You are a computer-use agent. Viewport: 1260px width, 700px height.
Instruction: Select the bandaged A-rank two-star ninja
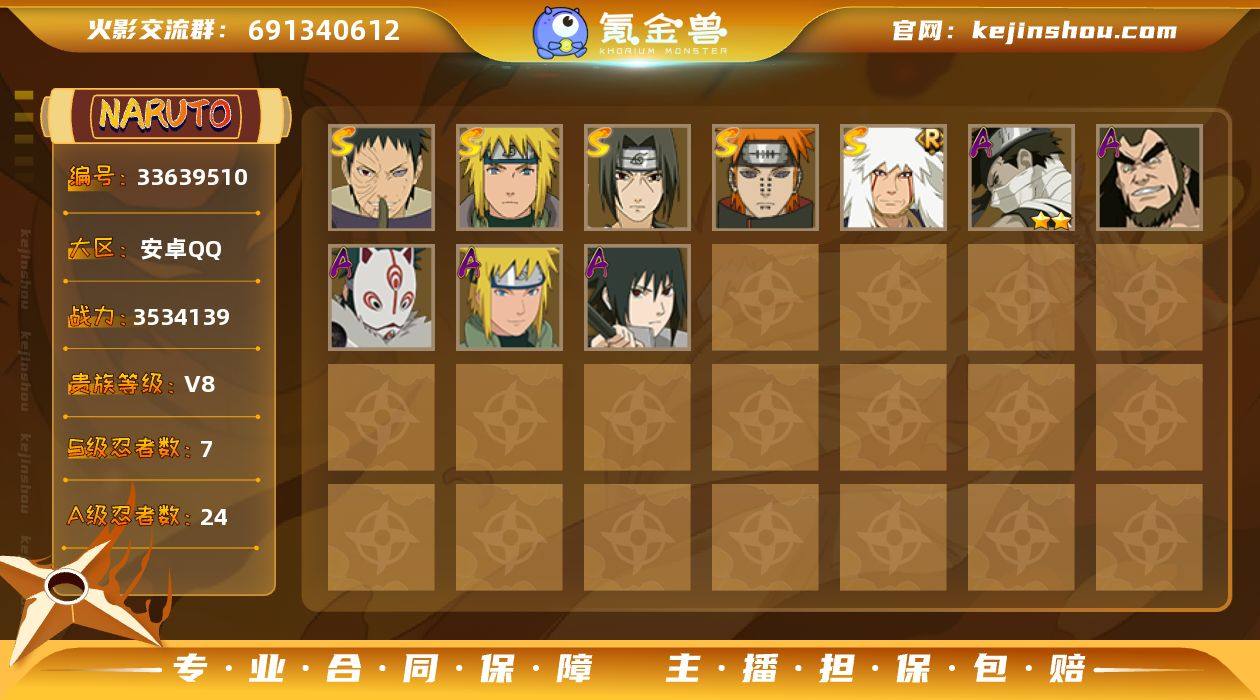[x=1021, y=178]
